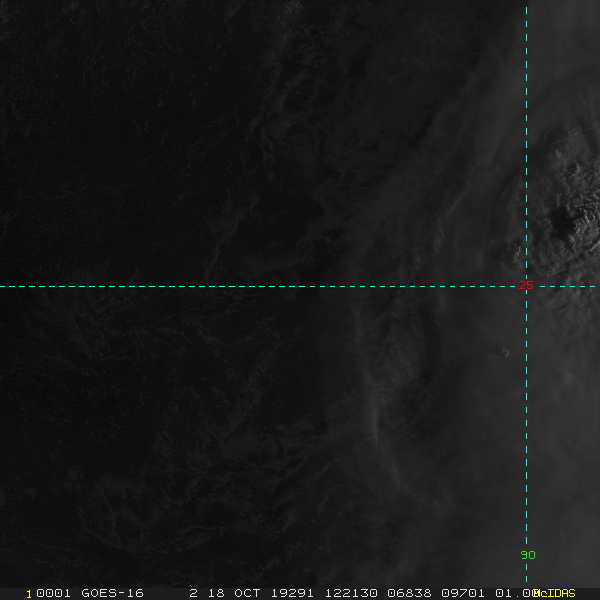The height and width of the screenshot is (600, 600).
Task: Select the GOES-16 satellite name text
Action: pyautogui.click(x=112, y=593)
